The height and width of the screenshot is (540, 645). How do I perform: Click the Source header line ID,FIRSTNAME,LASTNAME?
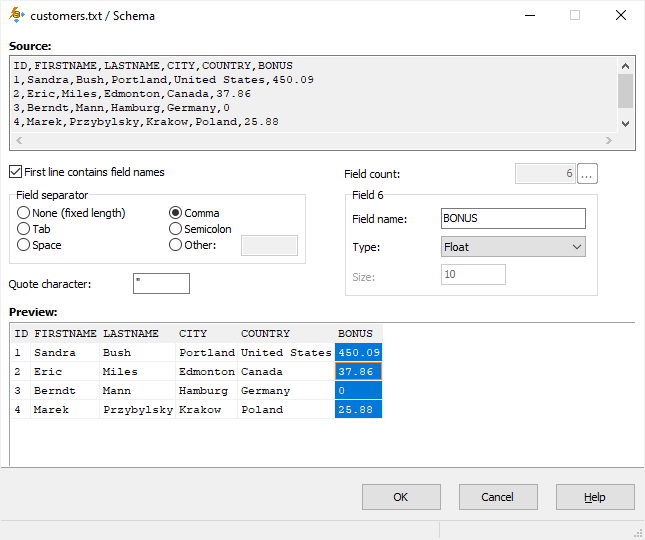153,65
